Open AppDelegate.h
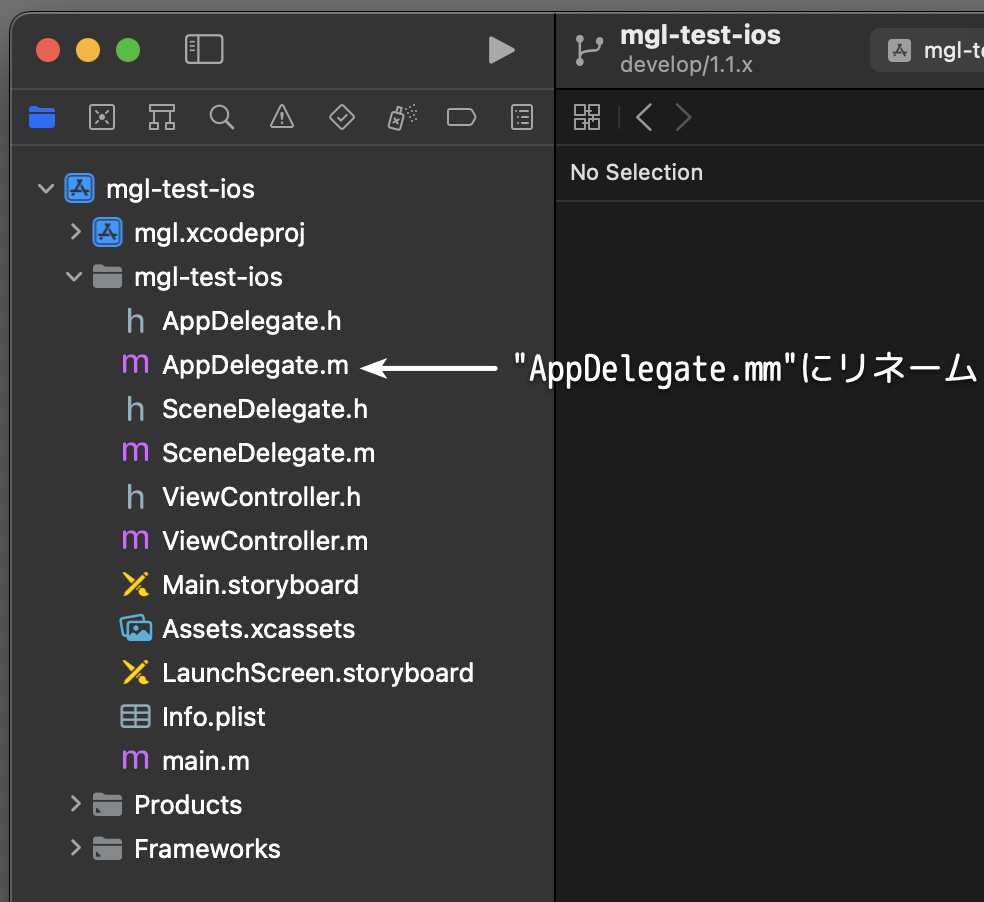The width and height of the screenshot is (984, 902). point(252,321)
